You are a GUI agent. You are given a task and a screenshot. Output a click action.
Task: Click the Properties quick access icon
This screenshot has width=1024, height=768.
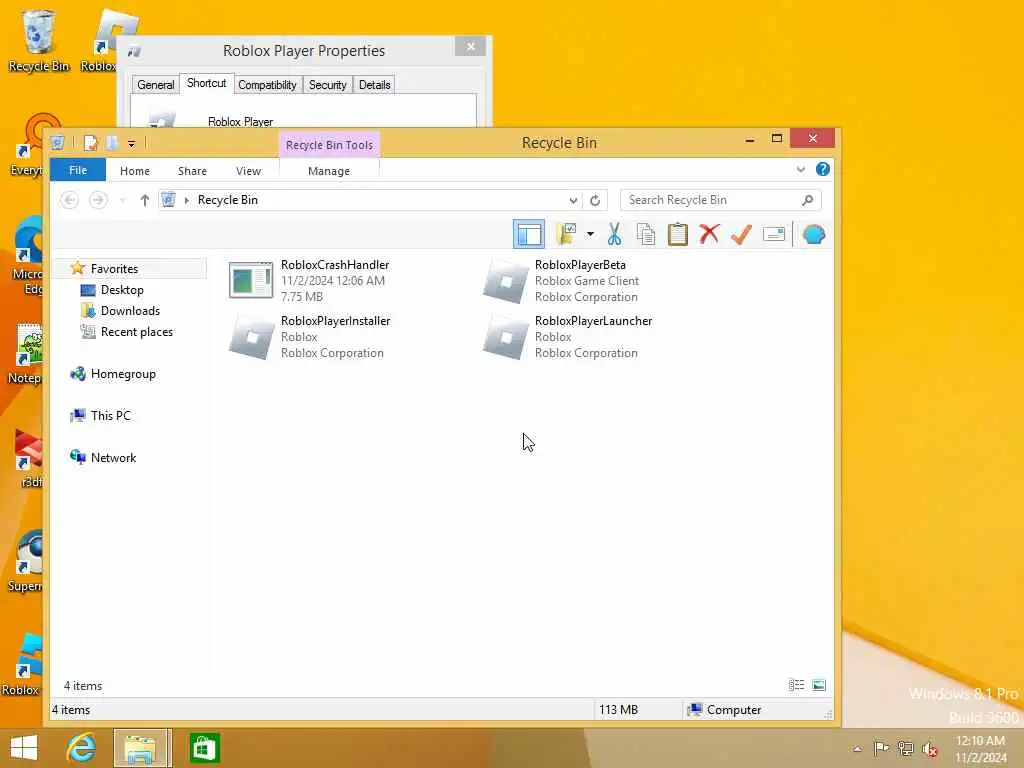coord(91,142)
